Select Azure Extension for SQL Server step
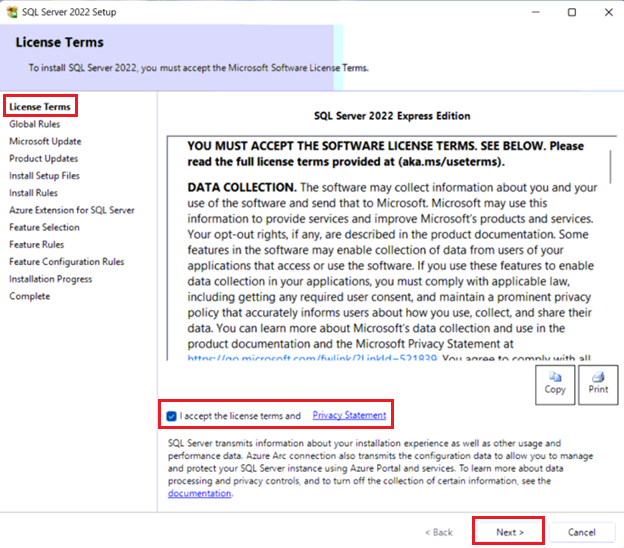The image size is (624, 548). pos(72,210)
